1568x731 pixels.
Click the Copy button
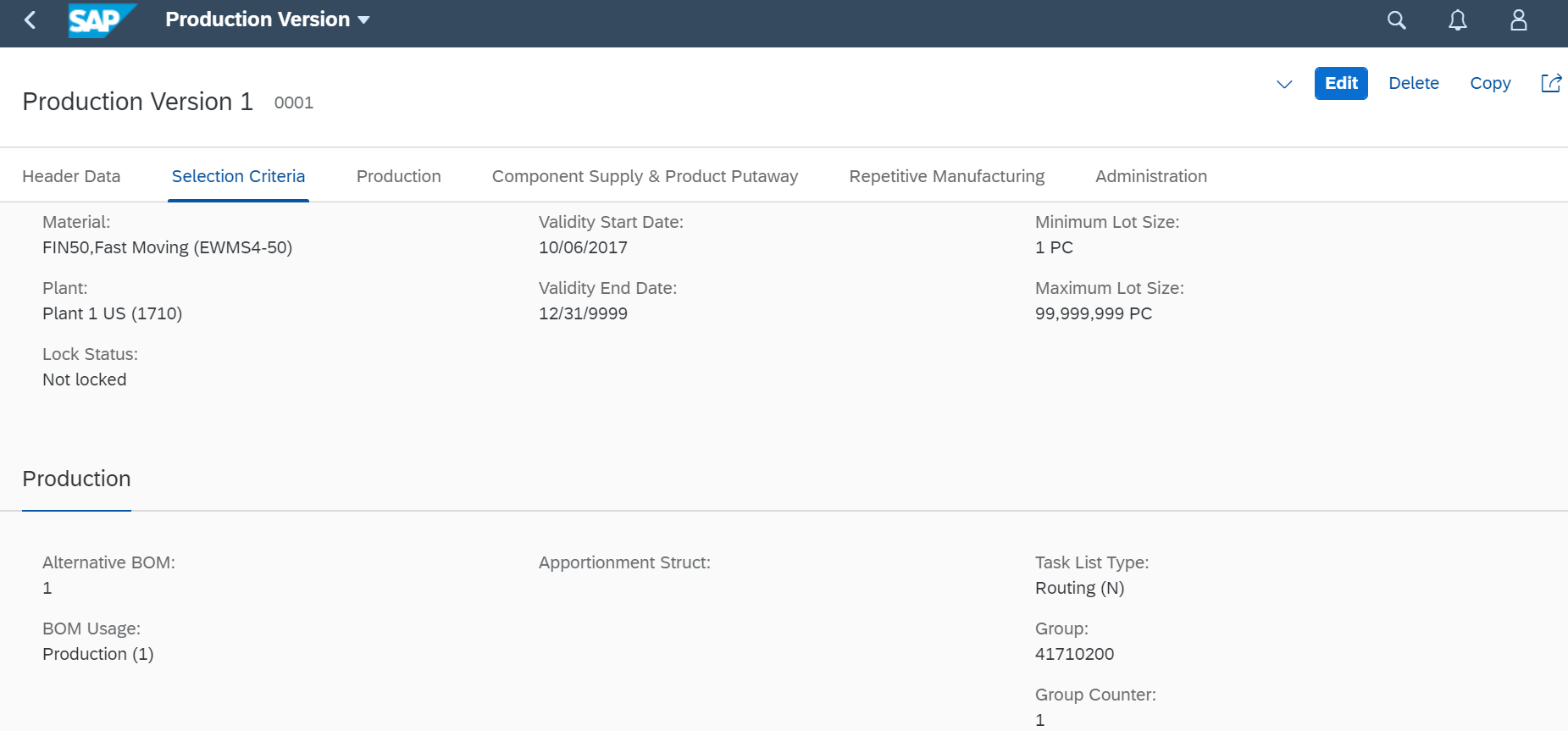[1490, 83]
